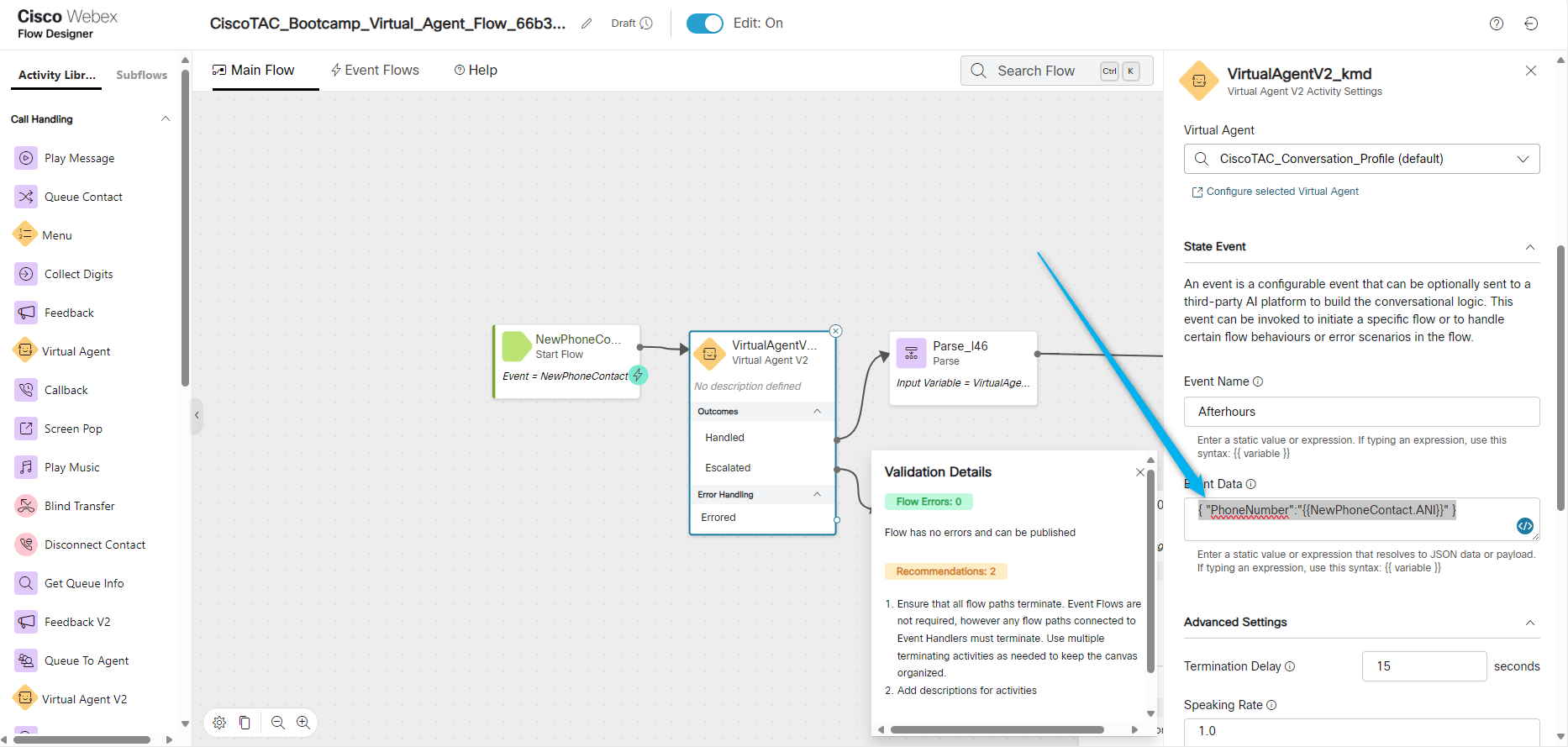The image size is (1568, 747).
Task: Select the Queue Contact activity icon
Action: 26,197
